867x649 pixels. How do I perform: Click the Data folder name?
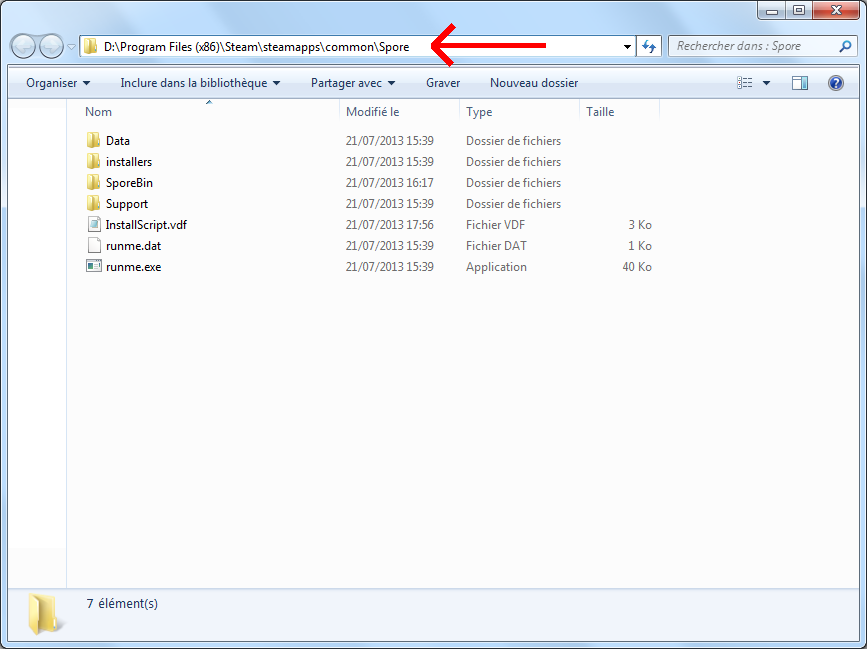click(x=118, y=141)
